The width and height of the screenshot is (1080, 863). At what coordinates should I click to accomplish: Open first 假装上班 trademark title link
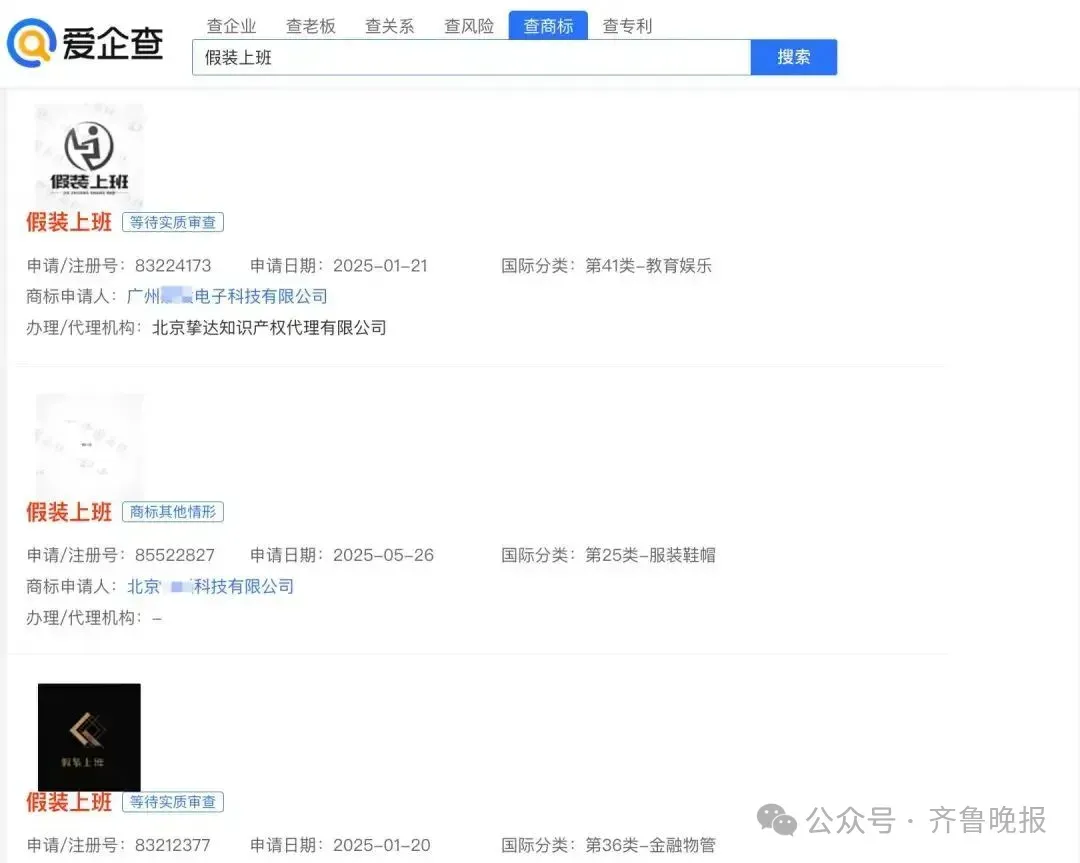point(69,222)
